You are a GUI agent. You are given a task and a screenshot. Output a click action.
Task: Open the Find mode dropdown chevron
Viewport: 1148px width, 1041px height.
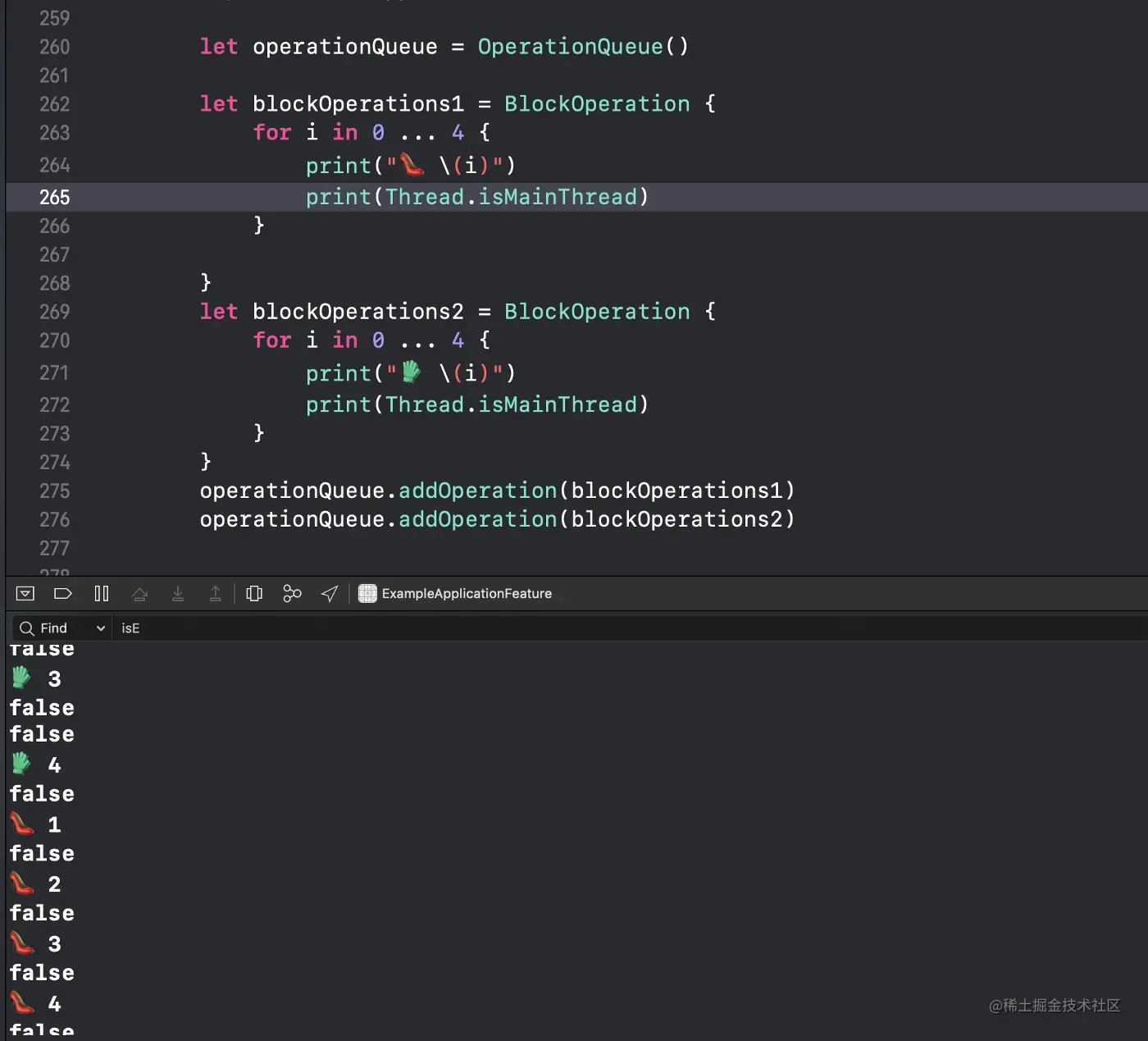101,628
